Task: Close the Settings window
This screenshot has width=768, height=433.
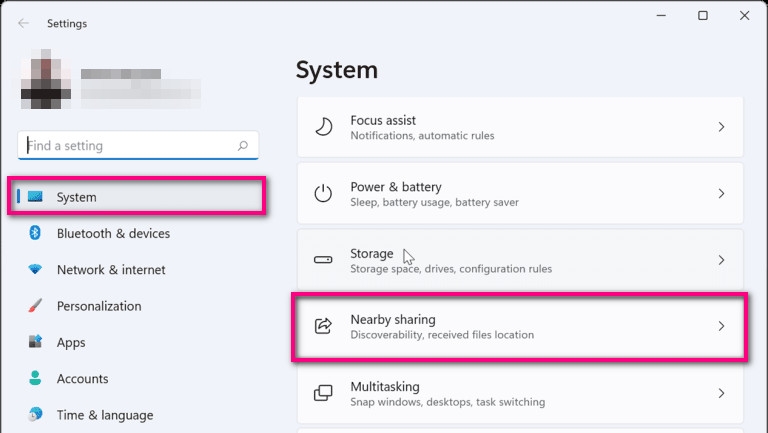Action: pyautogui.click(x=744, y=16)
